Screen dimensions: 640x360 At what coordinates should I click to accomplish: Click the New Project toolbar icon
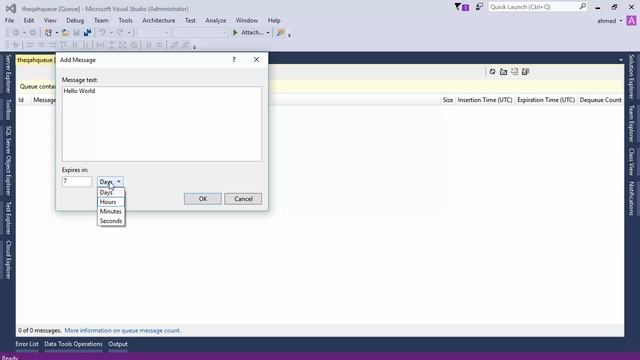[48, 33]
